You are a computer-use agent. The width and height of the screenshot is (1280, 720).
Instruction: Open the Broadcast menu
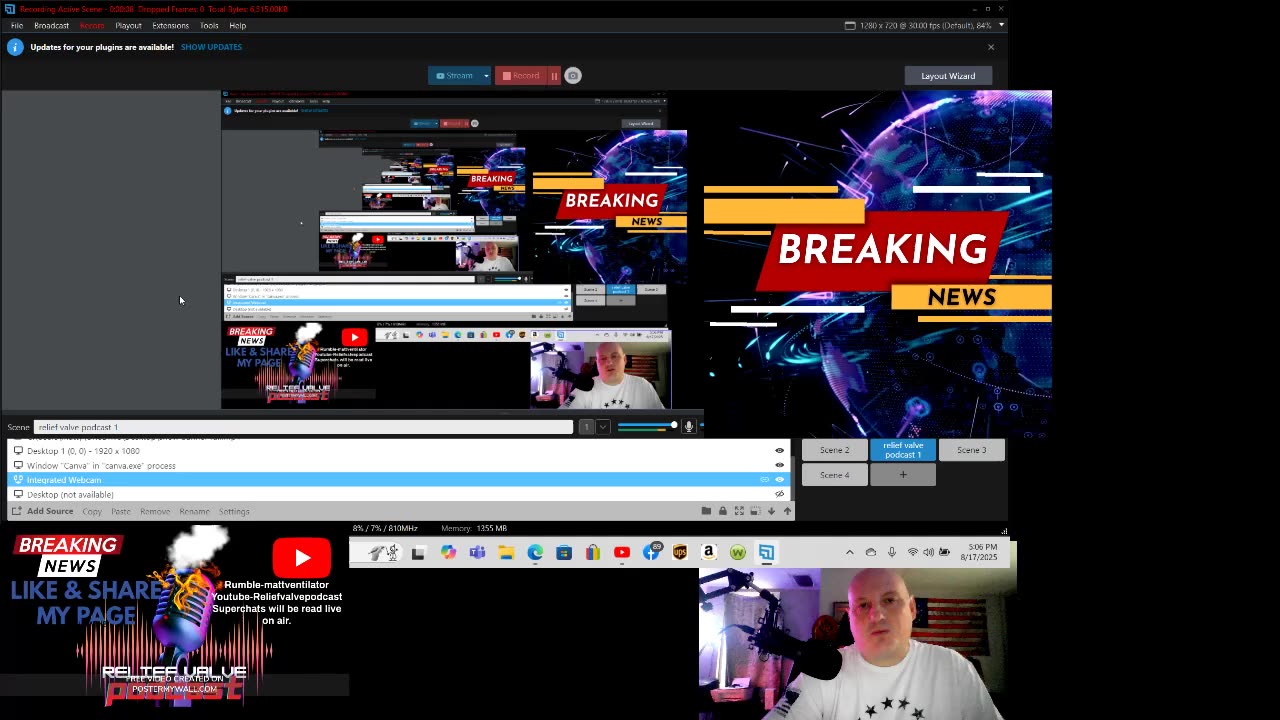(51, 25)
